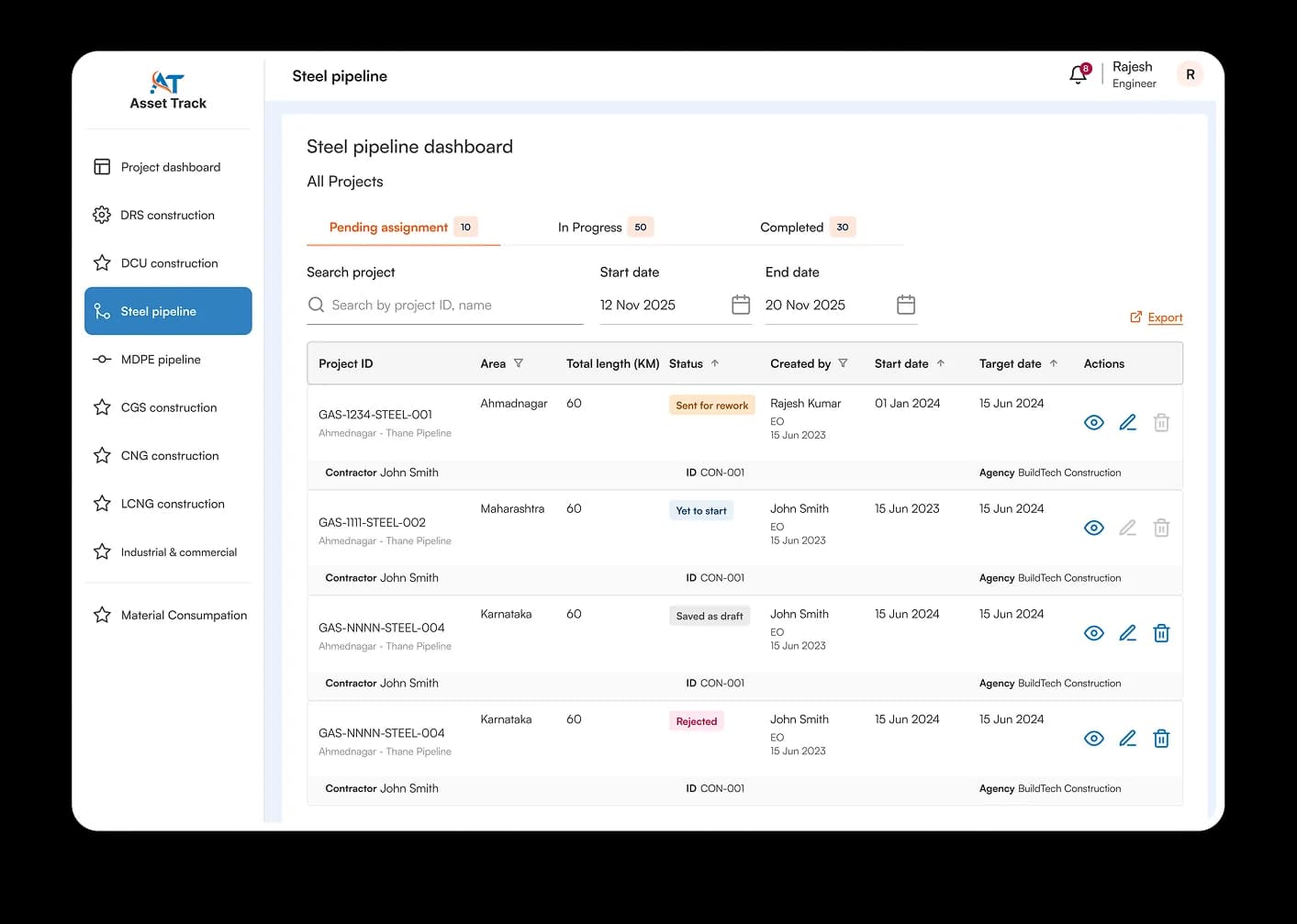Switch to Completed tab
Image resolution: width=1297 pixels, height=924 pixels.
pos(807,228)
